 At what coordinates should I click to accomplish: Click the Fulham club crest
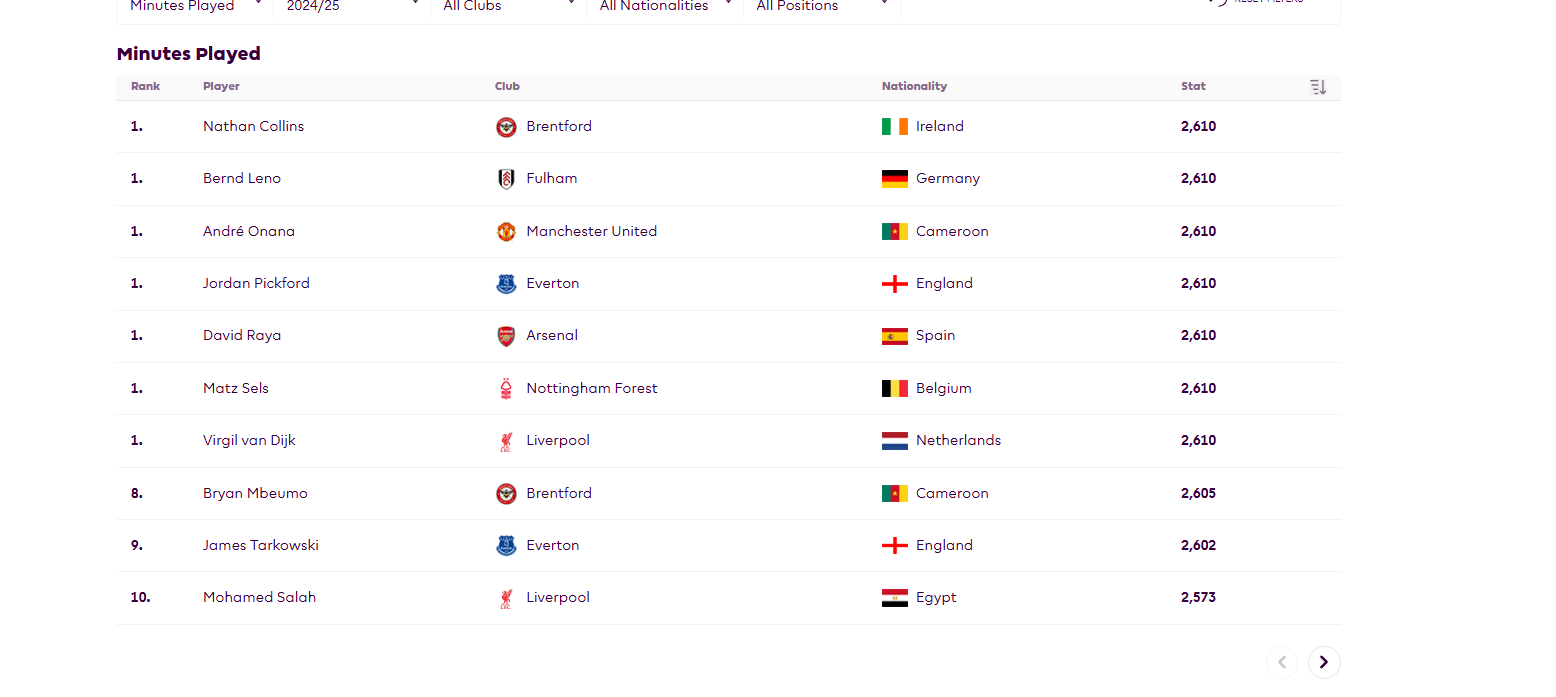(x=506, y=179)
